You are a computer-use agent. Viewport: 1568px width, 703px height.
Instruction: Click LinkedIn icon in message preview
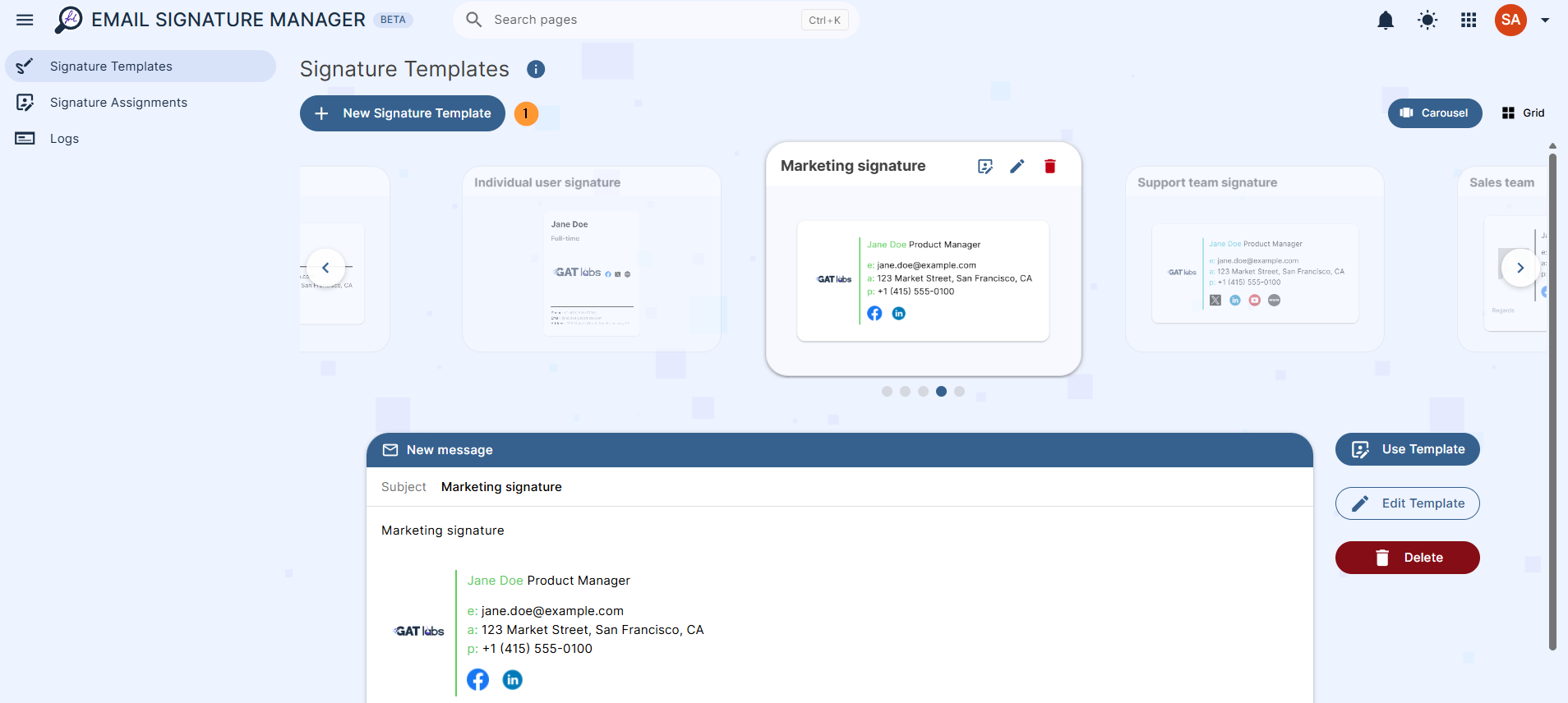(x=512, y=680)
